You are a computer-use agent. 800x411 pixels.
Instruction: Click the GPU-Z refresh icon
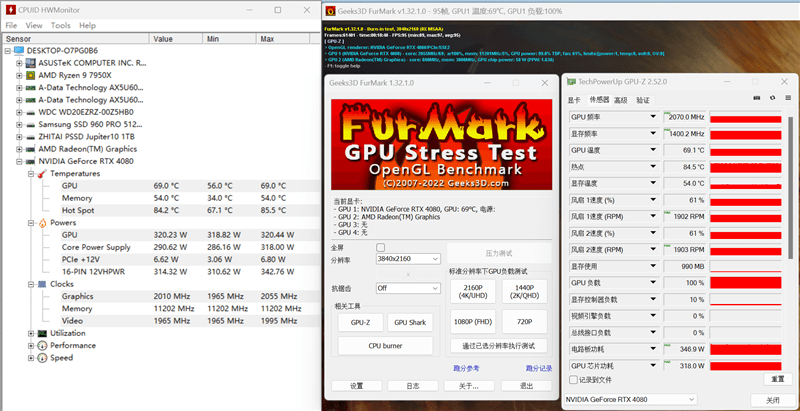772,98
